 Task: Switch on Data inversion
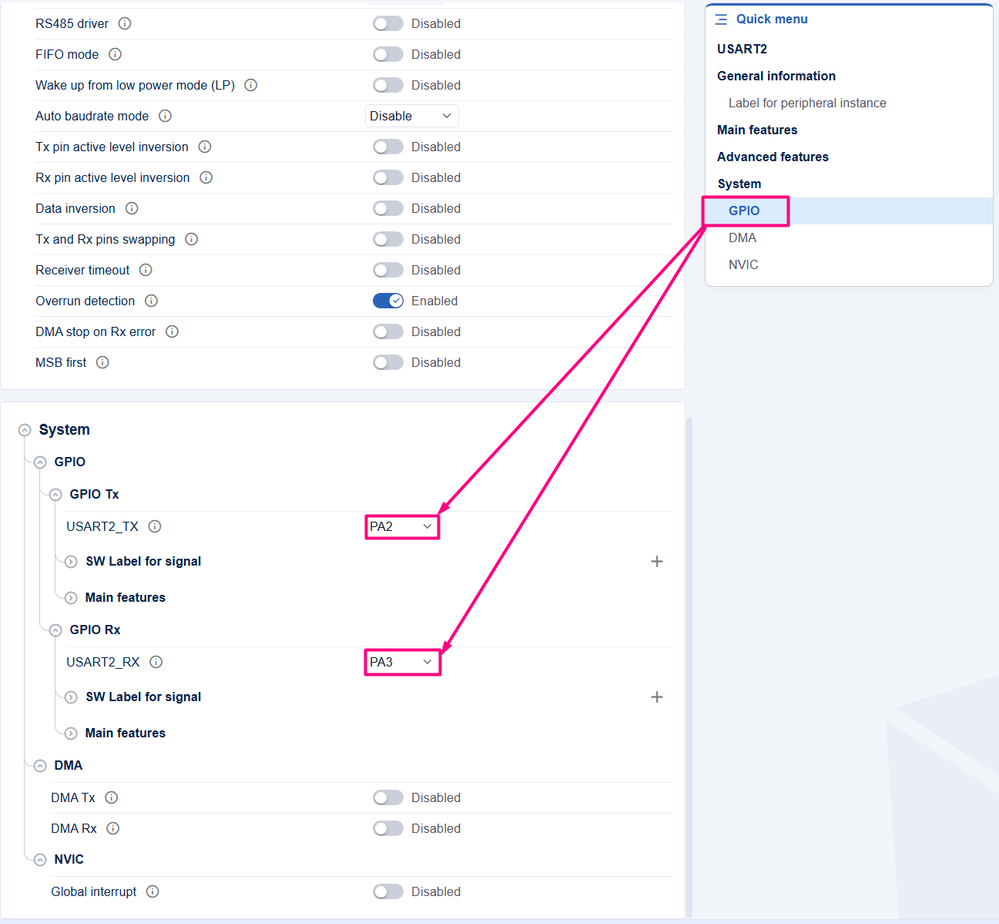(x=388, y=208)
